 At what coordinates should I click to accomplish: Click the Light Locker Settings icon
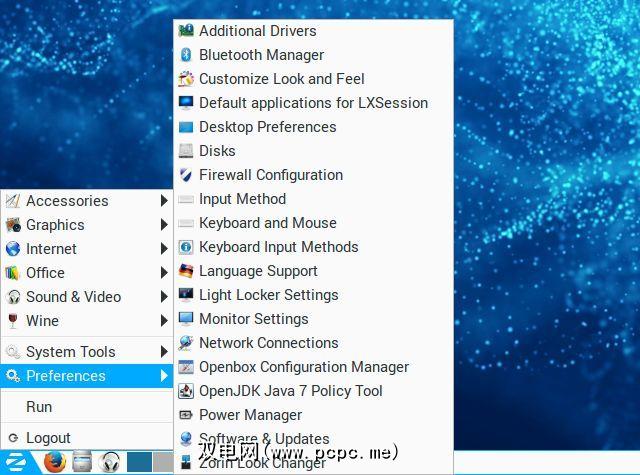pos(186,295)
